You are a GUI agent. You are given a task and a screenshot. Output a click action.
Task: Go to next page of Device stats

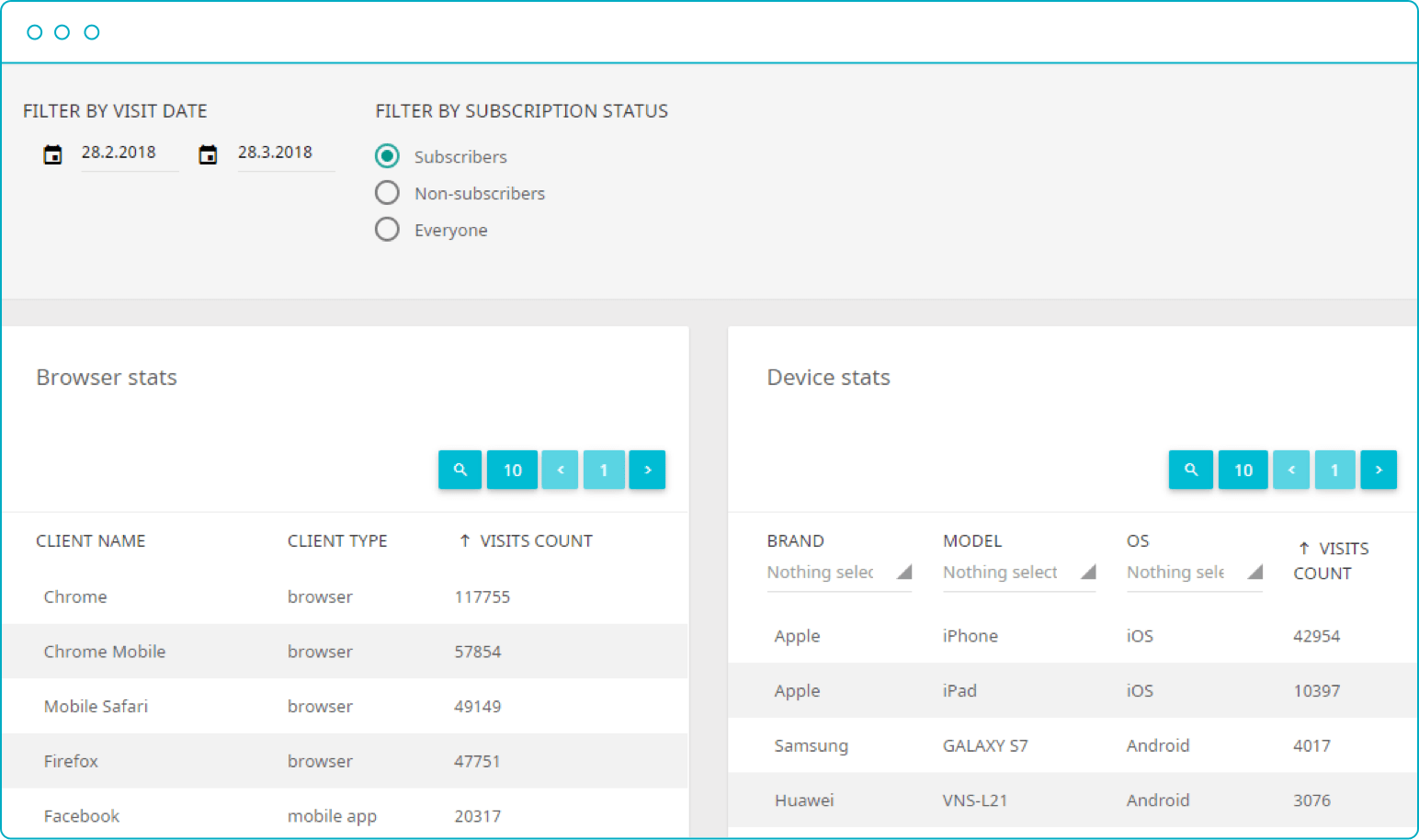(1379, 470)
